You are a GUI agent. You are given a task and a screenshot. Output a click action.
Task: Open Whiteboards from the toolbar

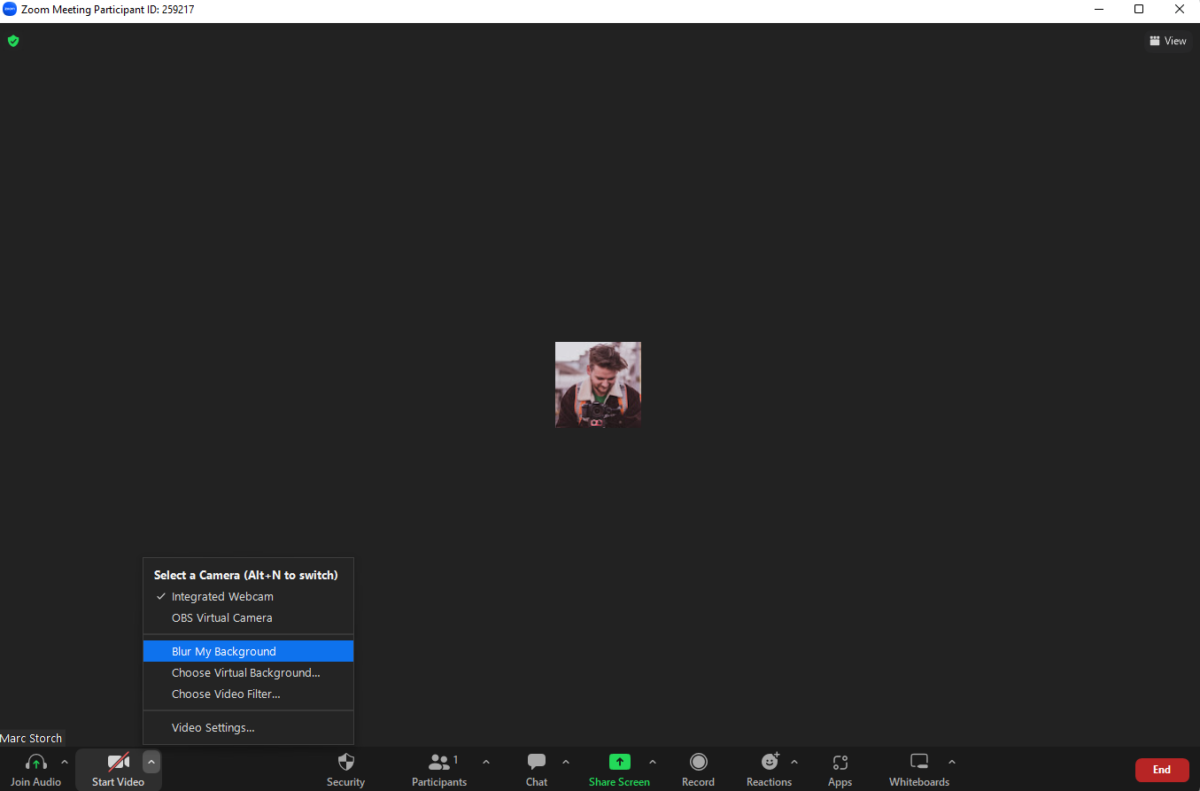point(919,763)
